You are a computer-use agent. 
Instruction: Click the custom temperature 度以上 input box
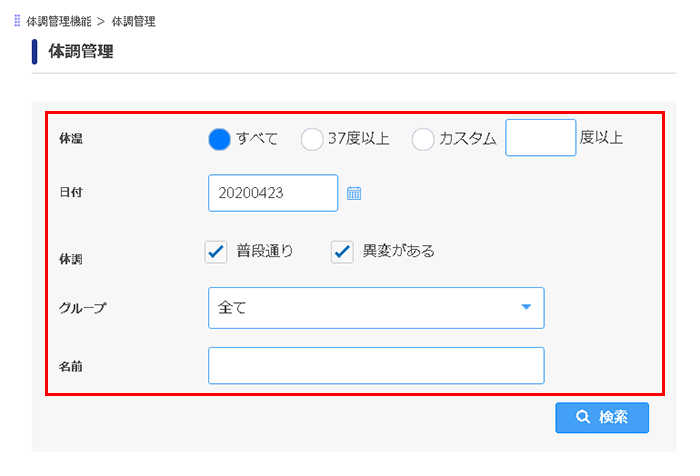pos(541,138)
